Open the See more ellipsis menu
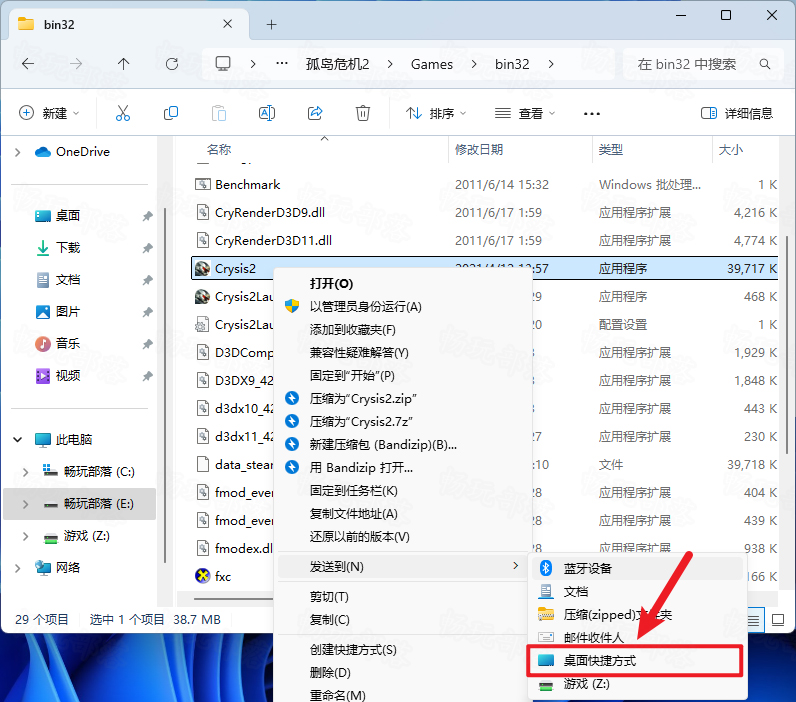 tap(592, 114)
